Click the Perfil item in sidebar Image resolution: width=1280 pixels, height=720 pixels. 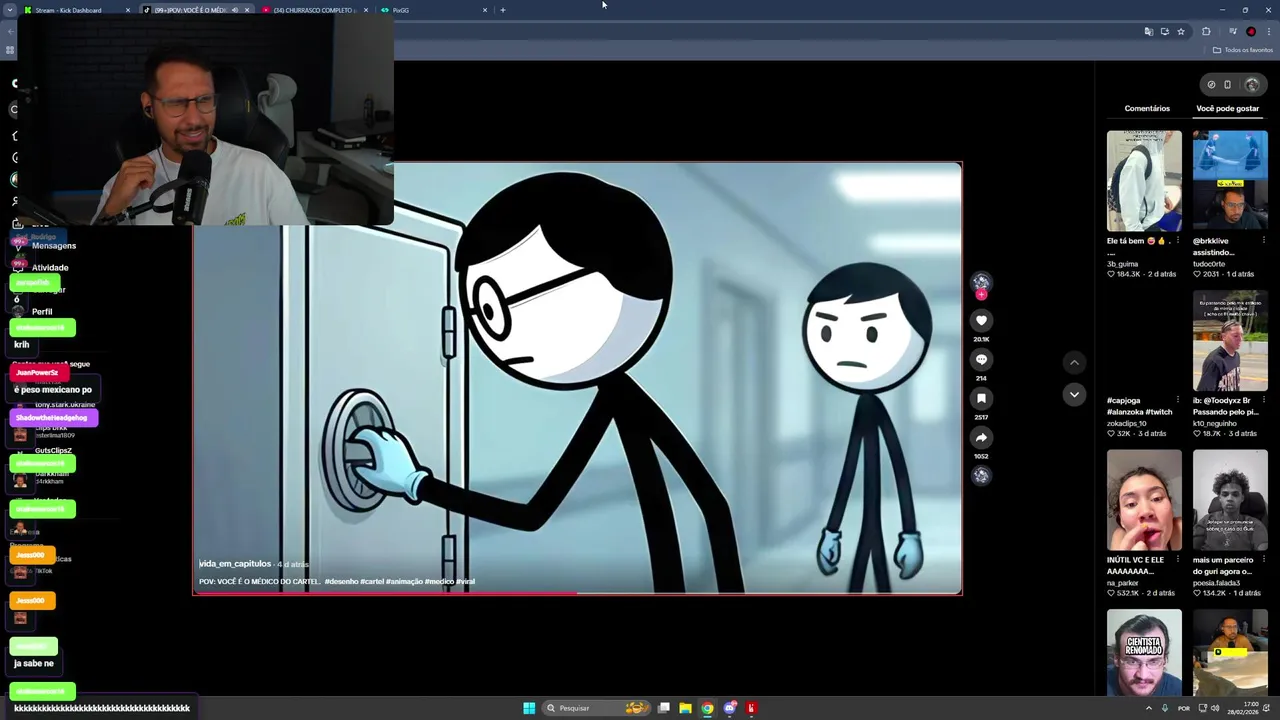[42, 312]
